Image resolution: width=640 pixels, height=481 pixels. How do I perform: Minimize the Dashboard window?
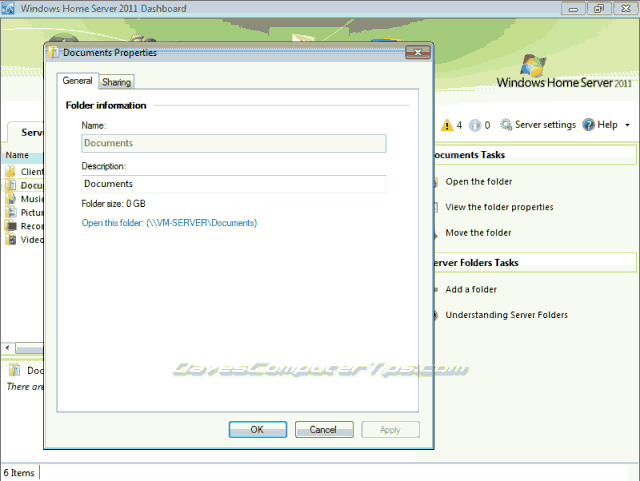click(x=573, y=9)
